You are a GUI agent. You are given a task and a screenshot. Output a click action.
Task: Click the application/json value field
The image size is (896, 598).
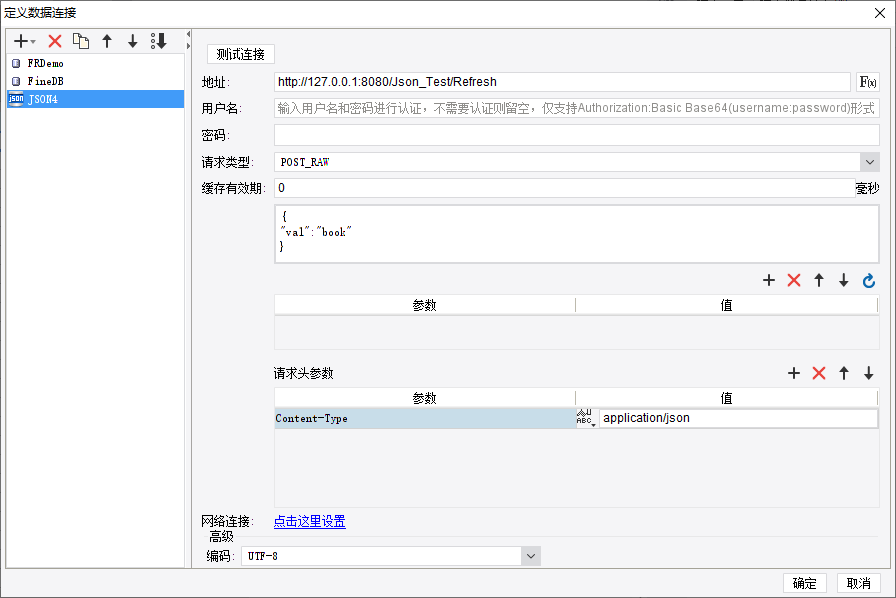click(x=738, y=418)
